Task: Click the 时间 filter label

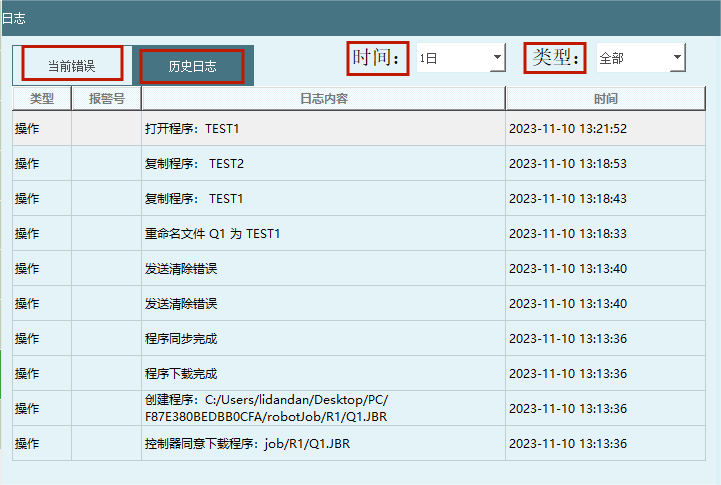Action: pyautogui.click(x=378, y=58)
